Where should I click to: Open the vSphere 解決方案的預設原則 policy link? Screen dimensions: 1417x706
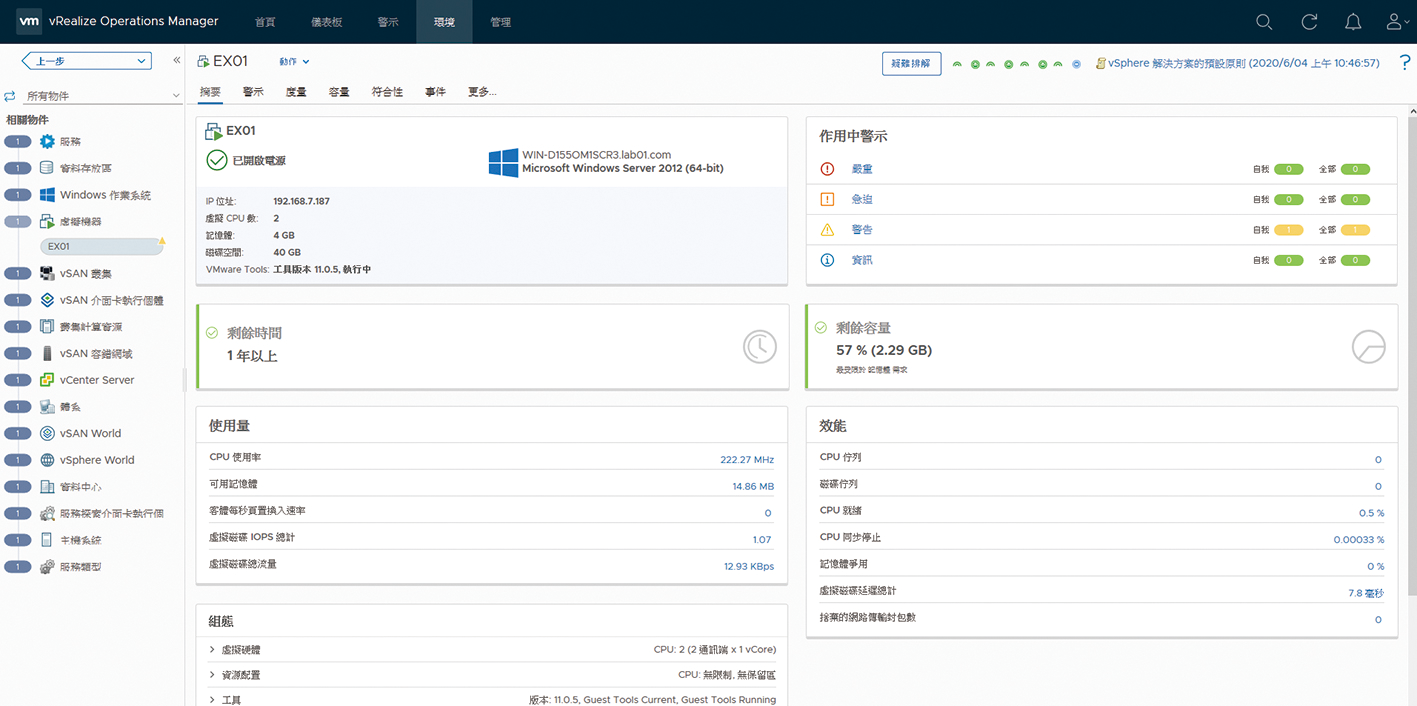click(x=1243, y=63)
